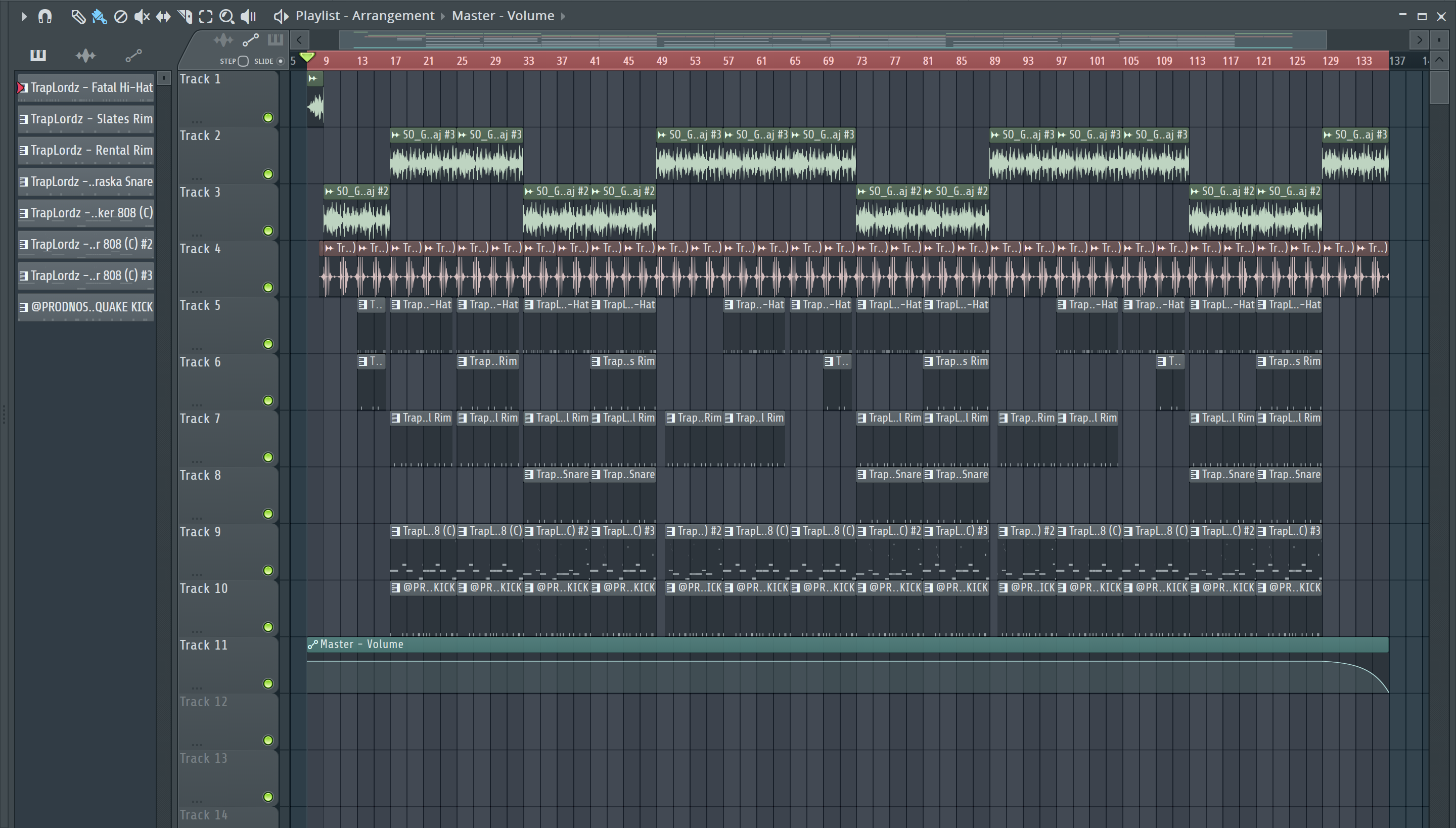Viewport: 1456px width, 828px height.
Task: Select the Zoom magnifier tool
Action: [x=227, y=17]
